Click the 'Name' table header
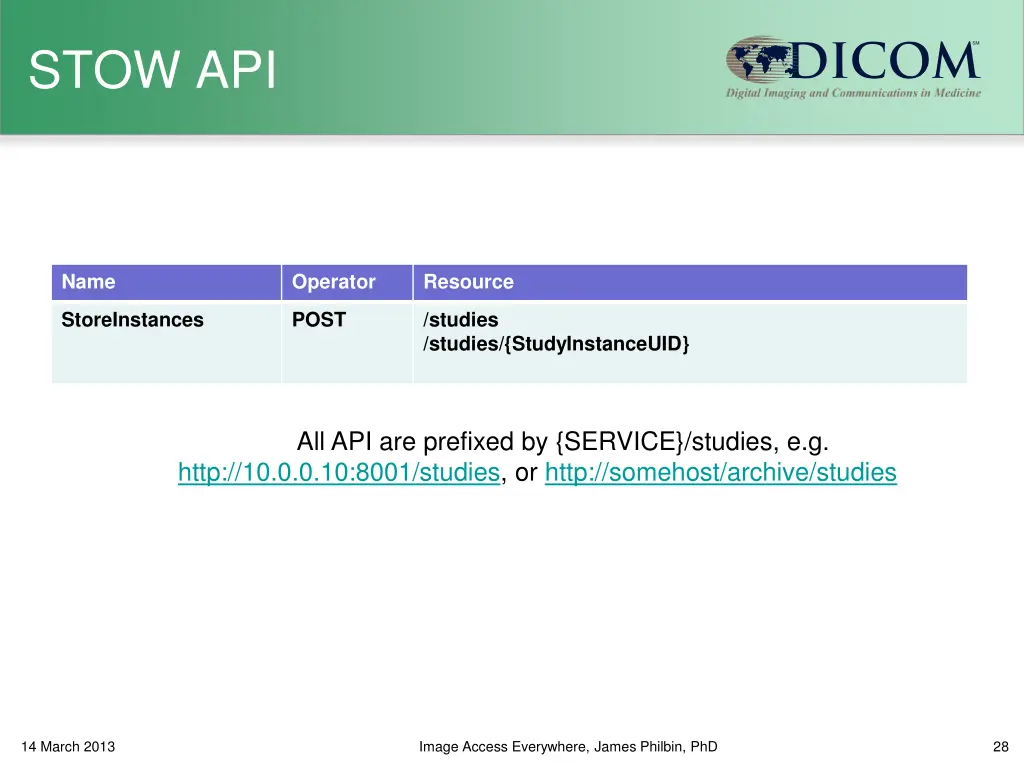 click(167, 282)
